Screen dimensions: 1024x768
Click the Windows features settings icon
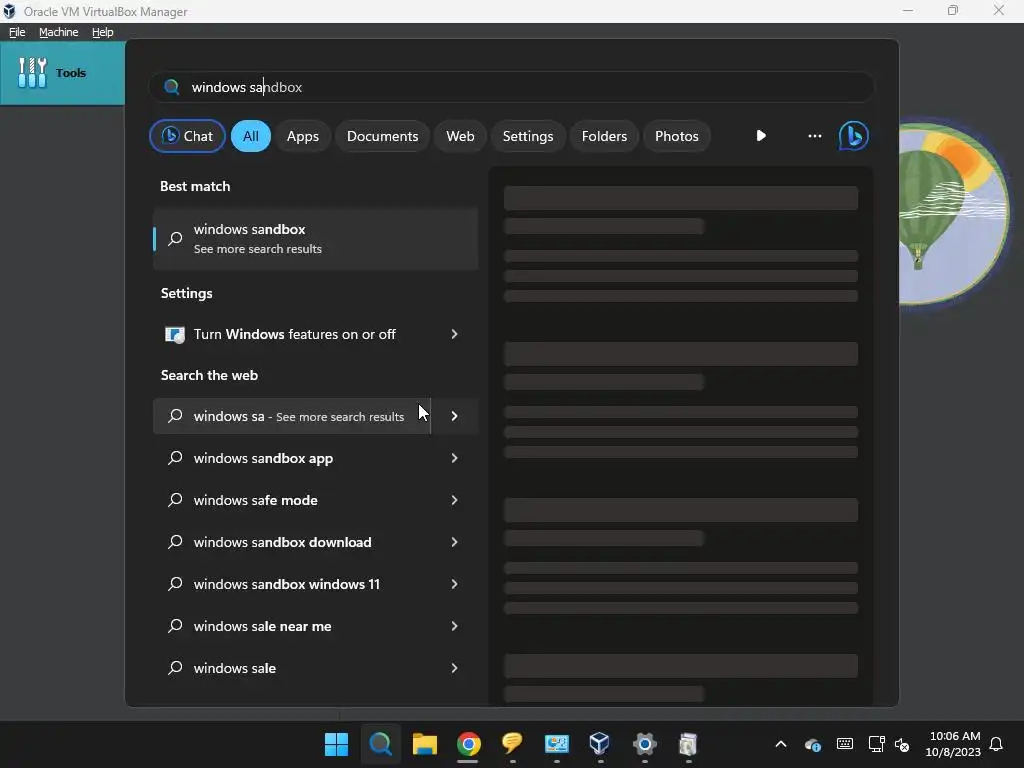point(174,334)
